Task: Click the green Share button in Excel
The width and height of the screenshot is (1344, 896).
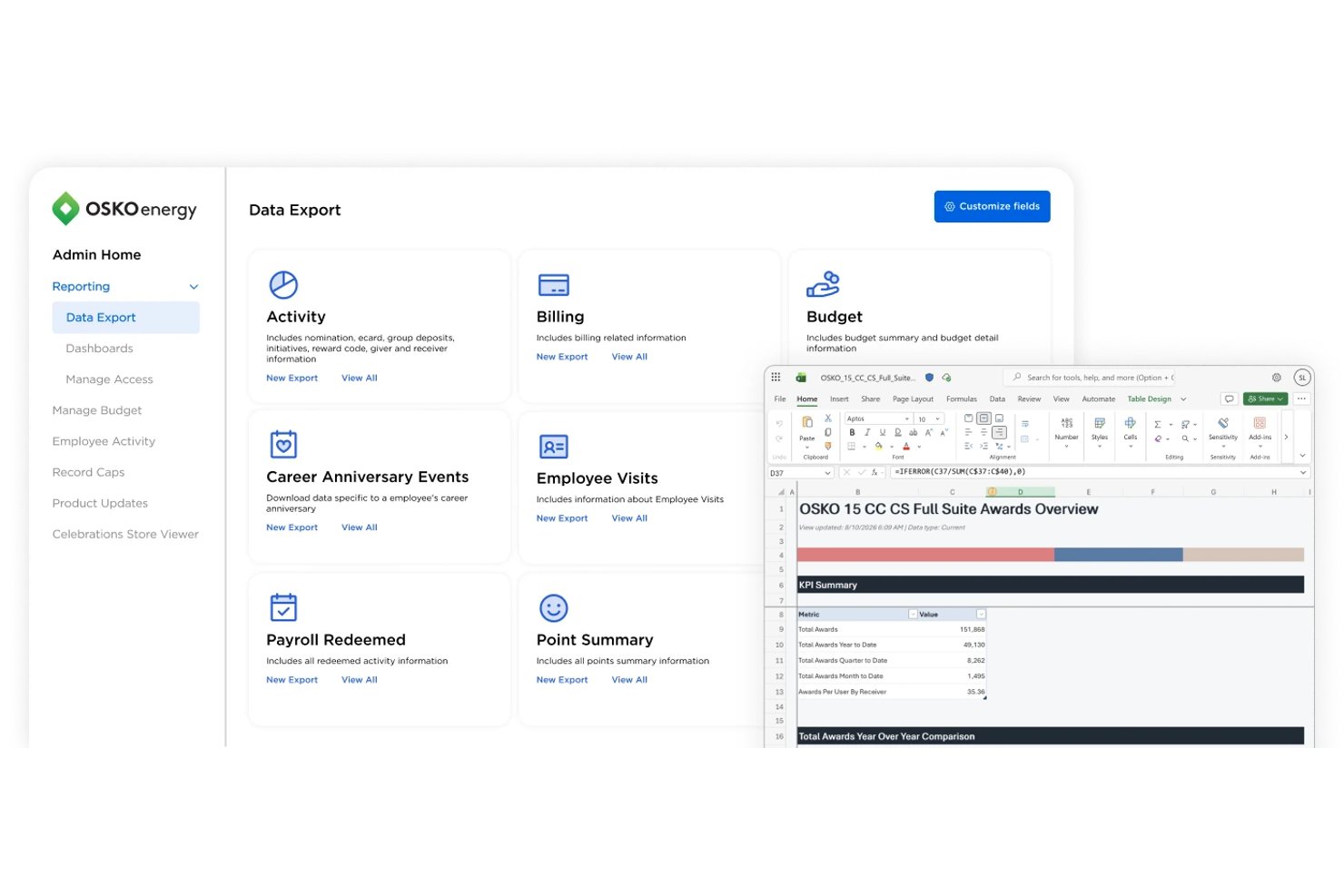Action: [x=1266, y=399]
